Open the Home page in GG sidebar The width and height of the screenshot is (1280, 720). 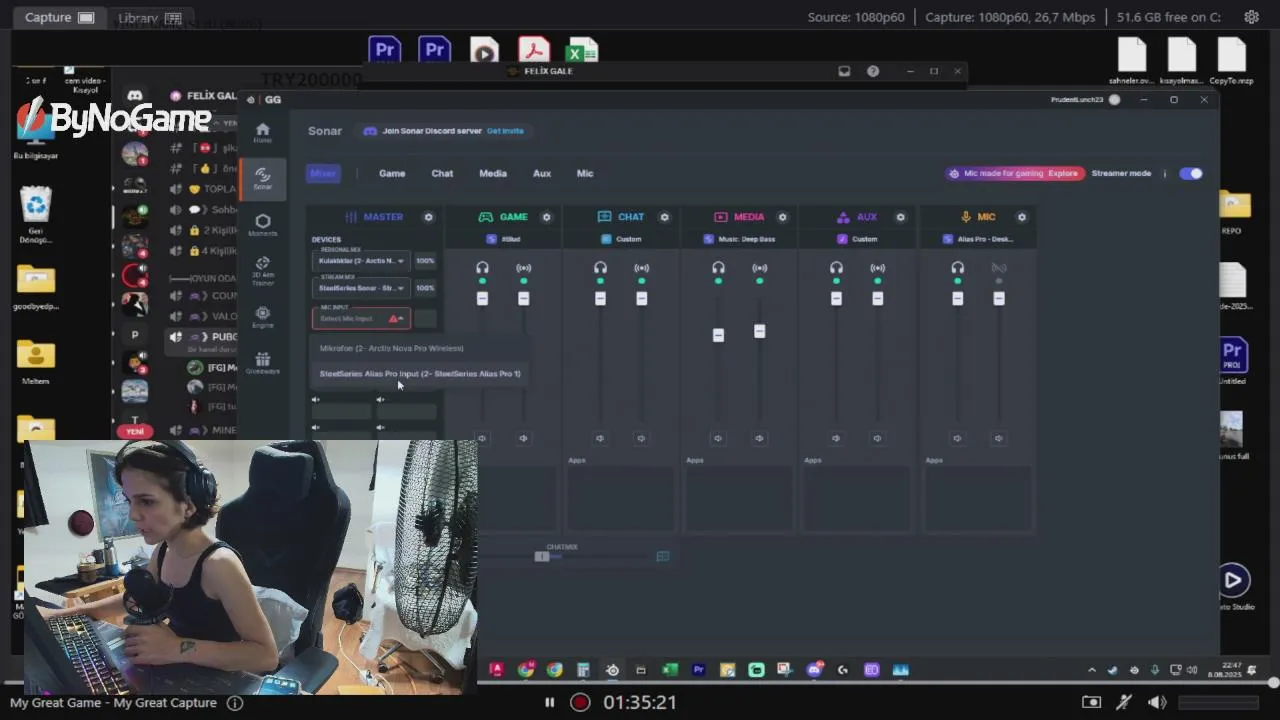262,132
